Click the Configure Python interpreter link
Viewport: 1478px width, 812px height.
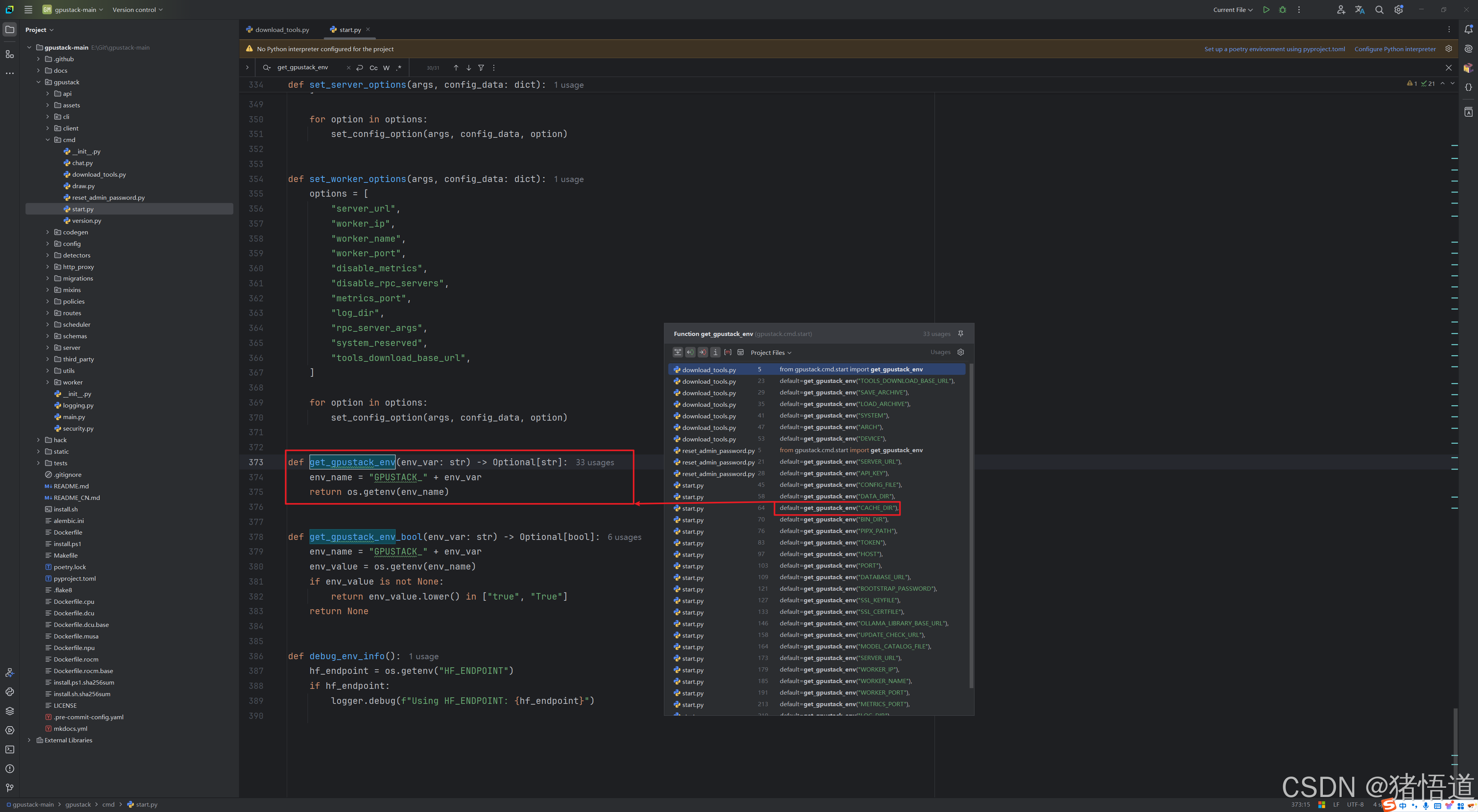click(x=1395, y=49)
